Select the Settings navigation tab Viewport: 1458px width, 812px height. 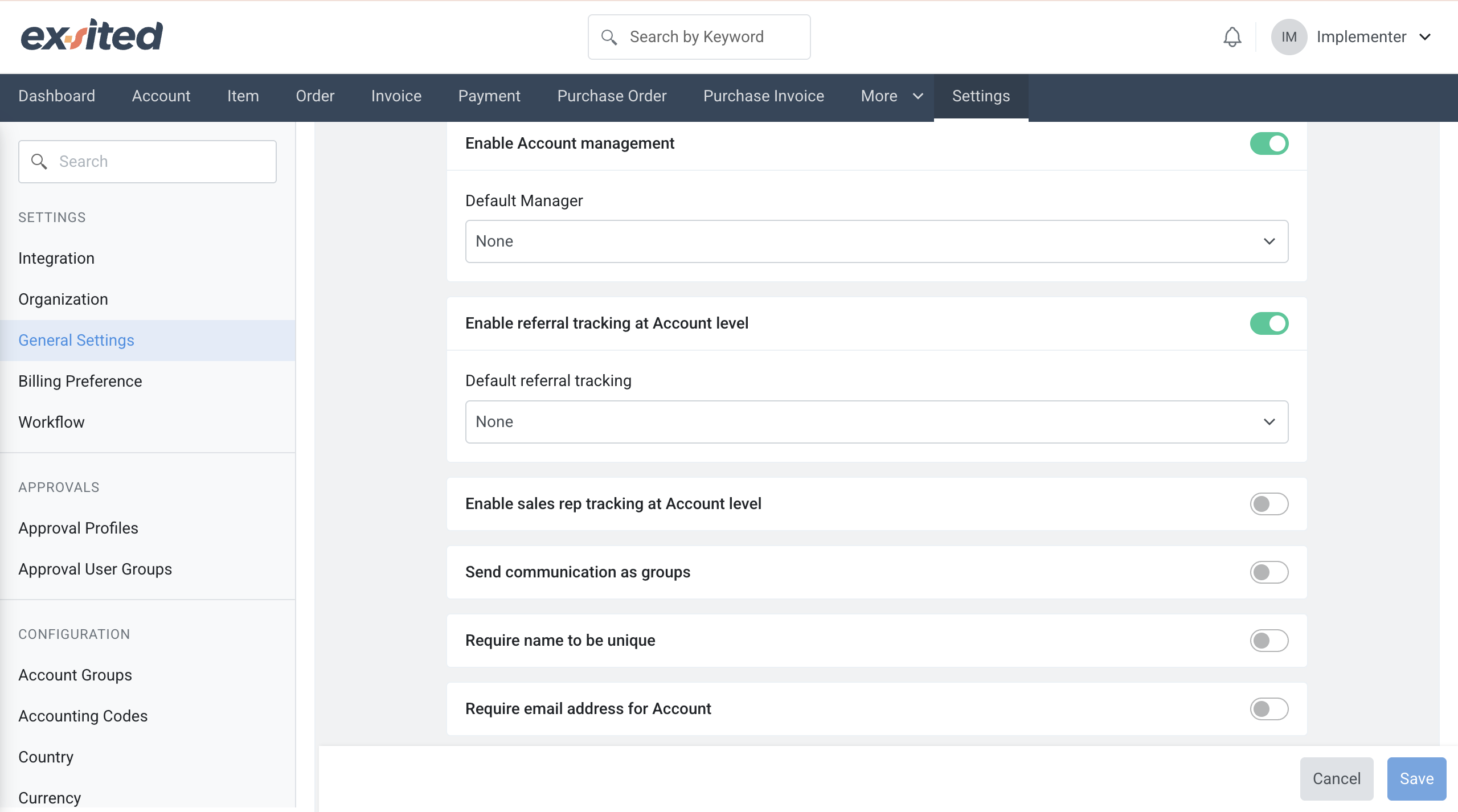tap(981, 96)
